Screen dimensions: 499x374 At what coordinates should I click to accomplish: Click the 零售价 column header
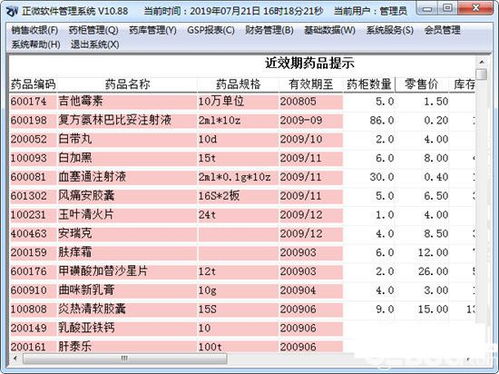point(422,84)
